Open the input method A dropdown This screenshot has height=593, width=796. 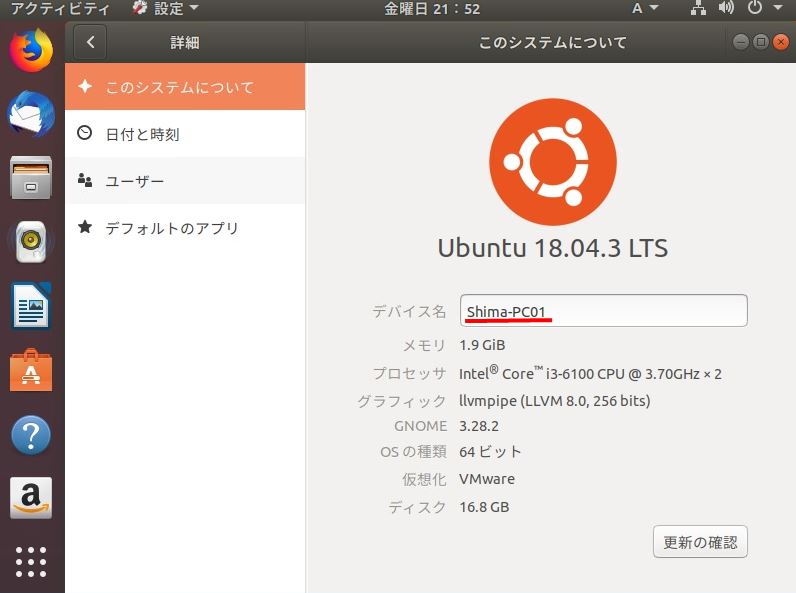(645, 8)
